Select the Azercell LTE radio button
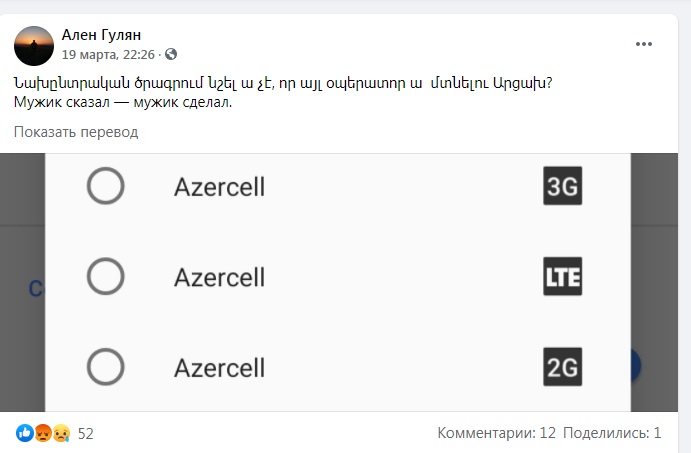This screenshot has width=691, height=453. tap(105, 276)
